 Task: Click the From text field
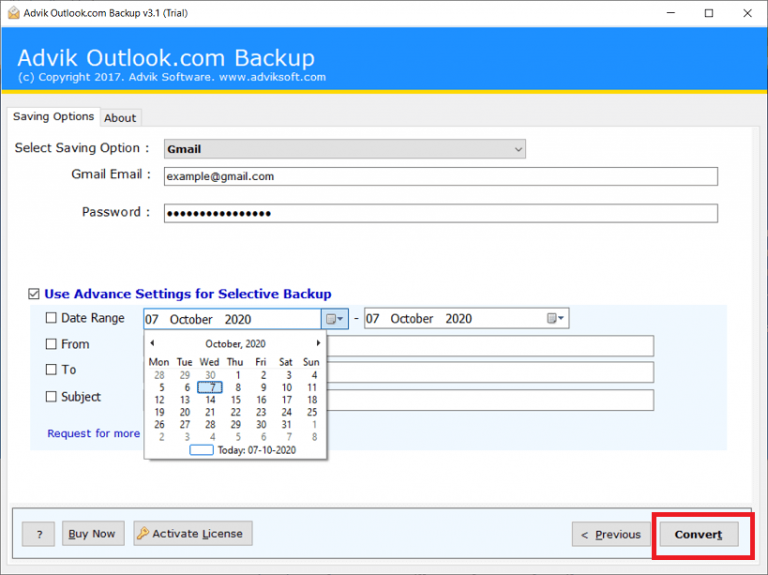(490, 346)
